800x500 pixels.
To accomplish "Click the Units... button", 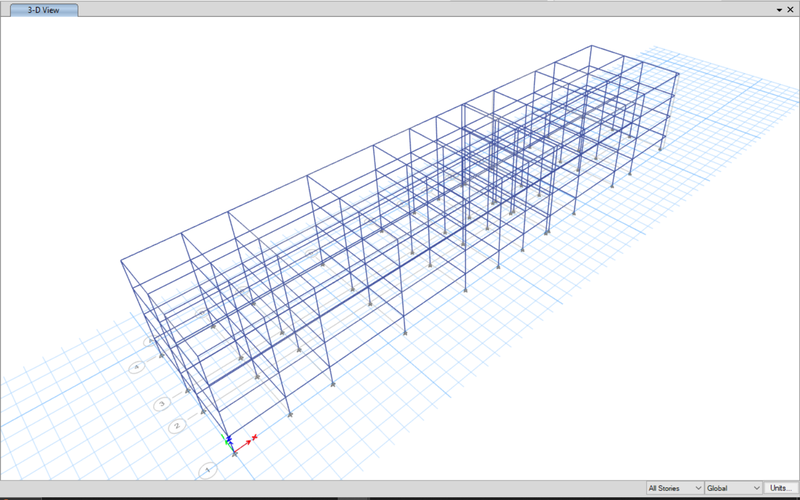I will (781, 488).
